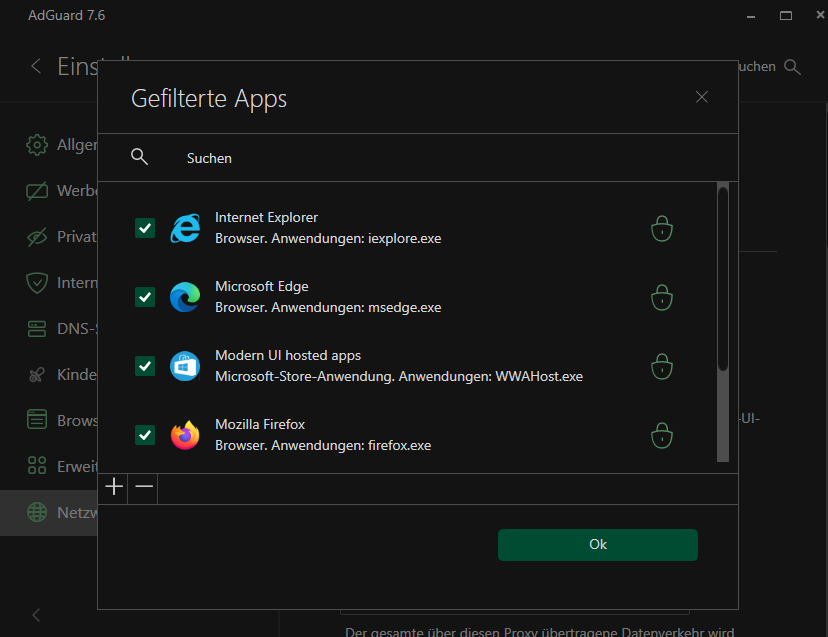Click the Mozilla Firefox lock icon
This screenshot has height=637, width=828.
coord(661,435)
